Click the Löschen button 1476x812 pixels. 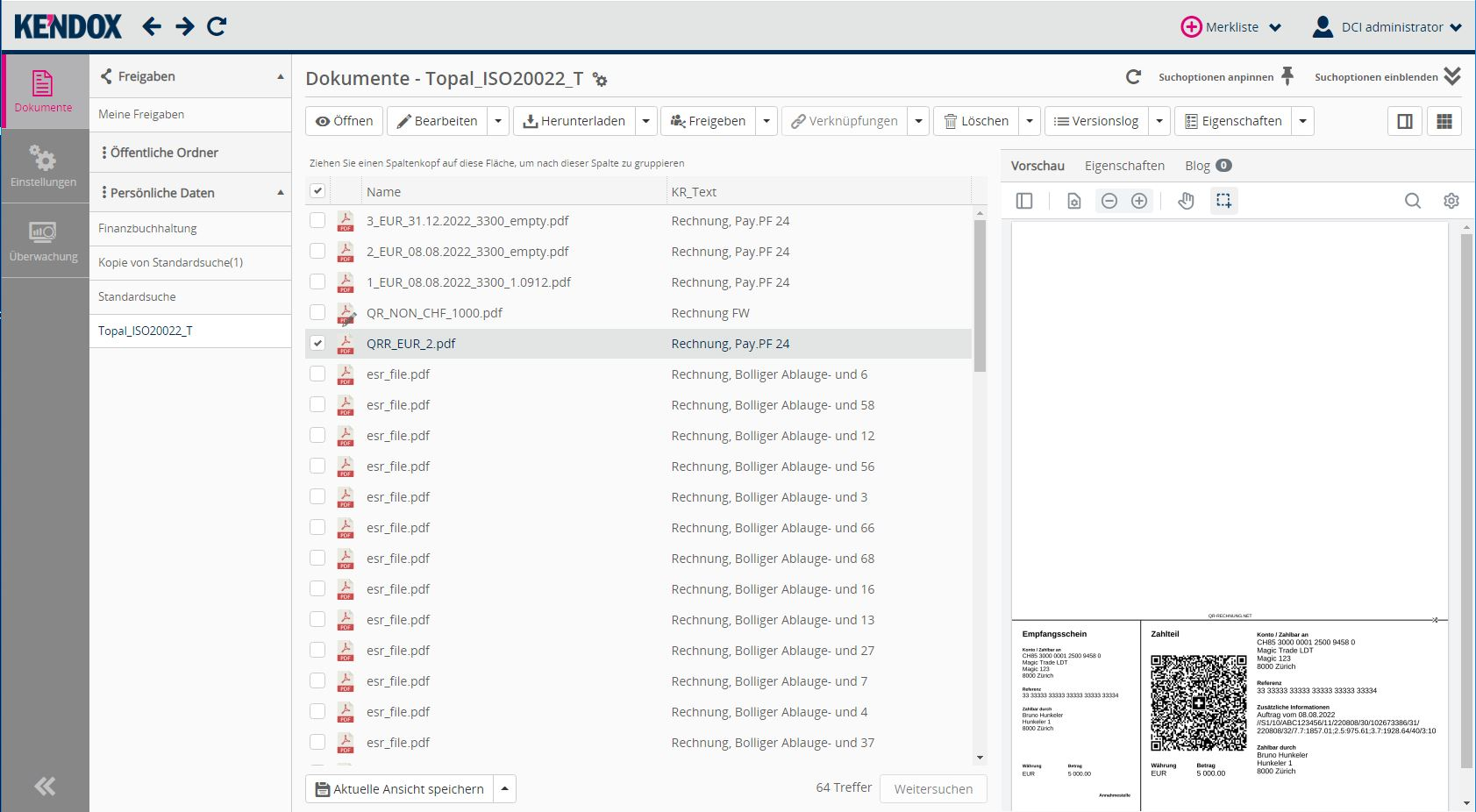point(975,121)
